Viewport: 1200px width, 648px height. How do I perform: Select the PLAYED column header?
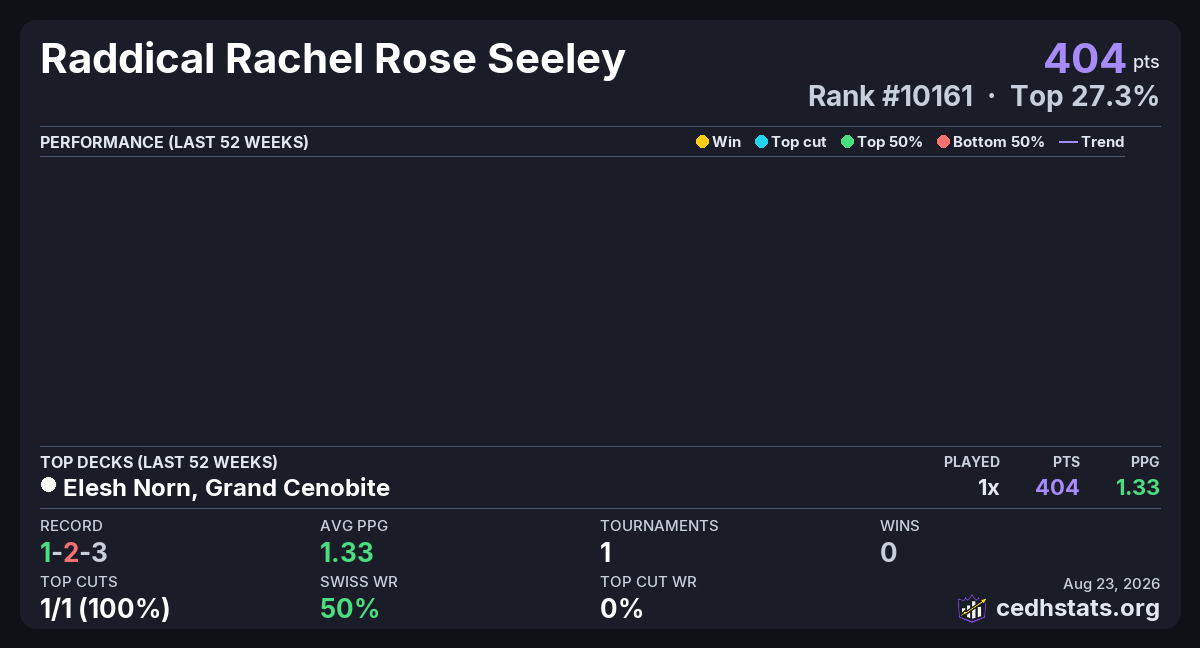coord(972,462)
